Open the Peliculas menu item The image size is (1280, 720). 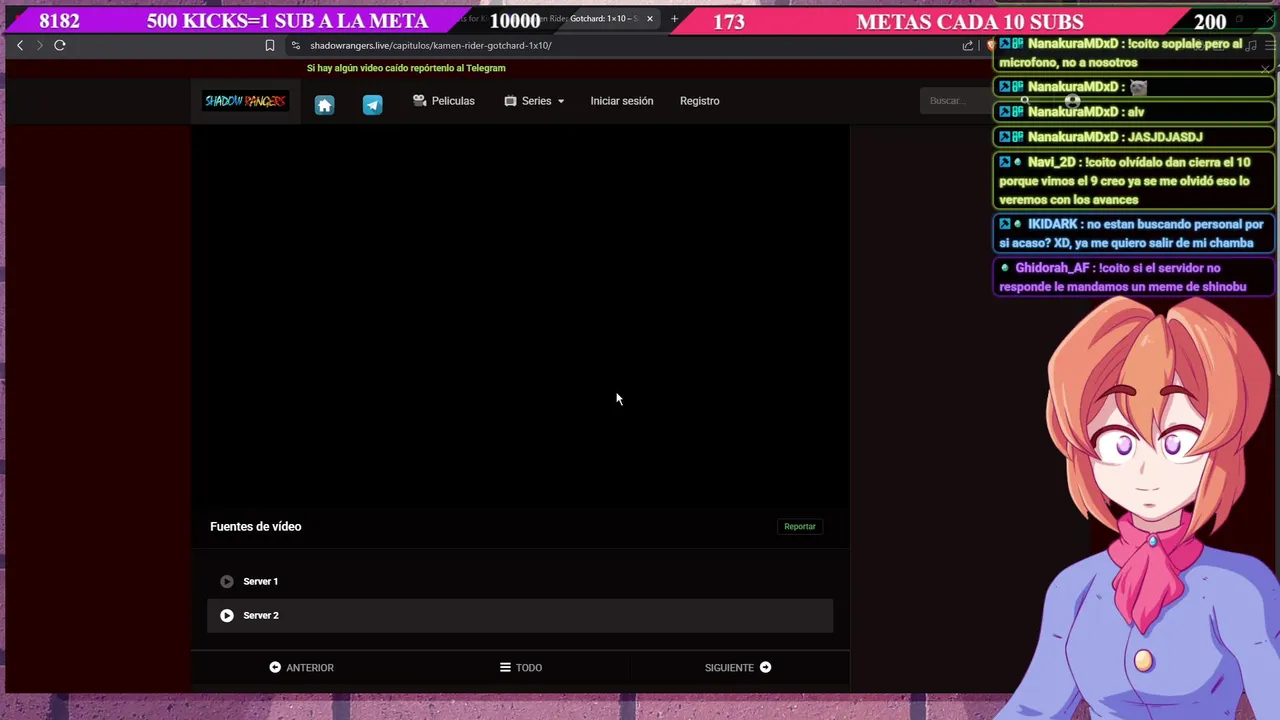point(444,101)
